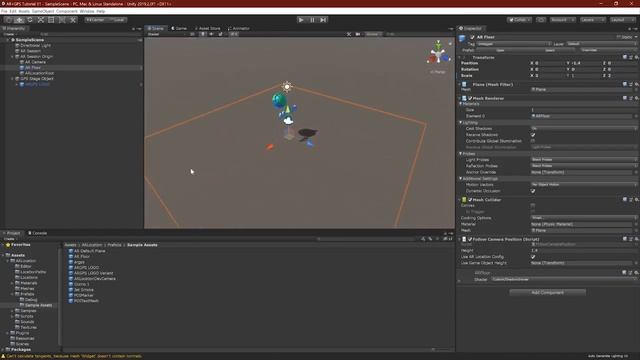Open the Tag dropdown in Inspector
Viewport: 640px width, 360px height.
(x=514, y=44)
